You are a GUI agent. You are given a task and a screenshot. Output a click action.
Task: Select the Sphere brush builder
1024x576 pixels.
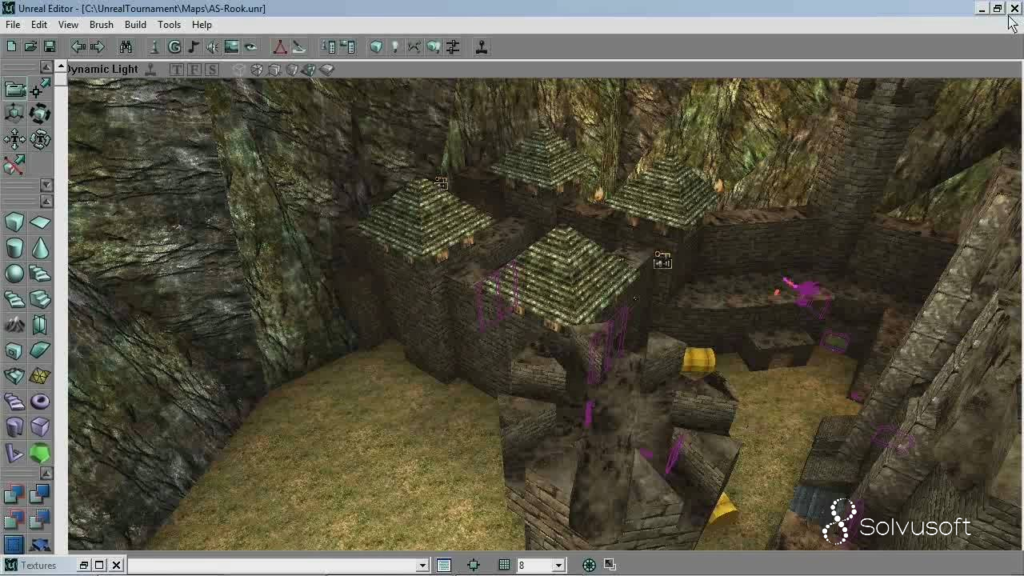(x=14, y=273)
